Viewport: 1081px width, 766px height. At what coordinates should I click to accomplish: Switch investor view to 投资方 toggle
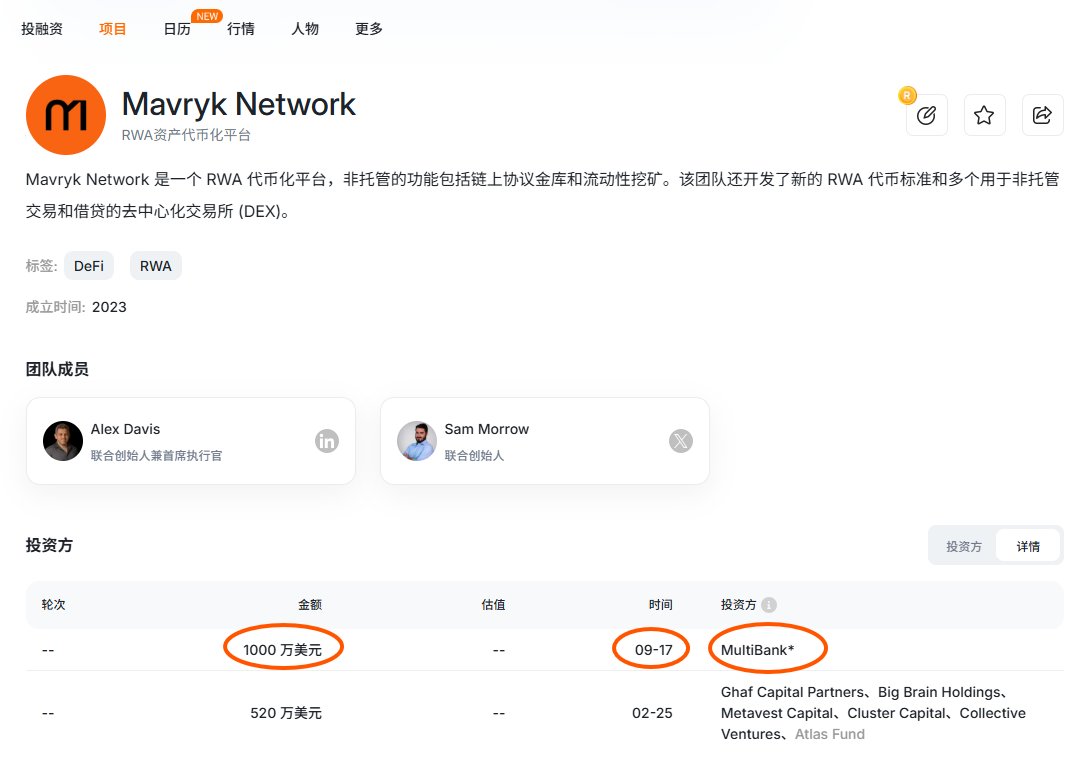coord(964,547)
